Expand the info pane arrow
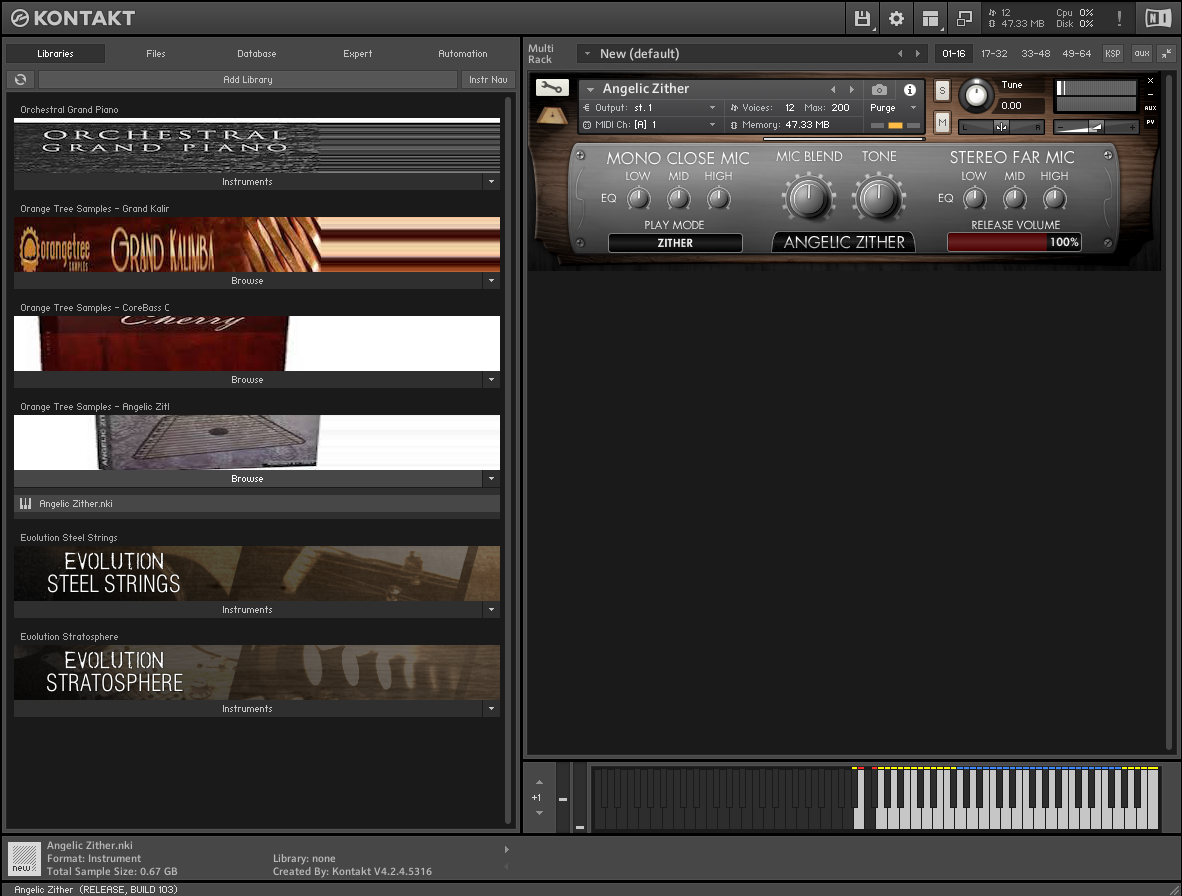Viewport: 1182px width, 896px height. click(x=507, y=849)
